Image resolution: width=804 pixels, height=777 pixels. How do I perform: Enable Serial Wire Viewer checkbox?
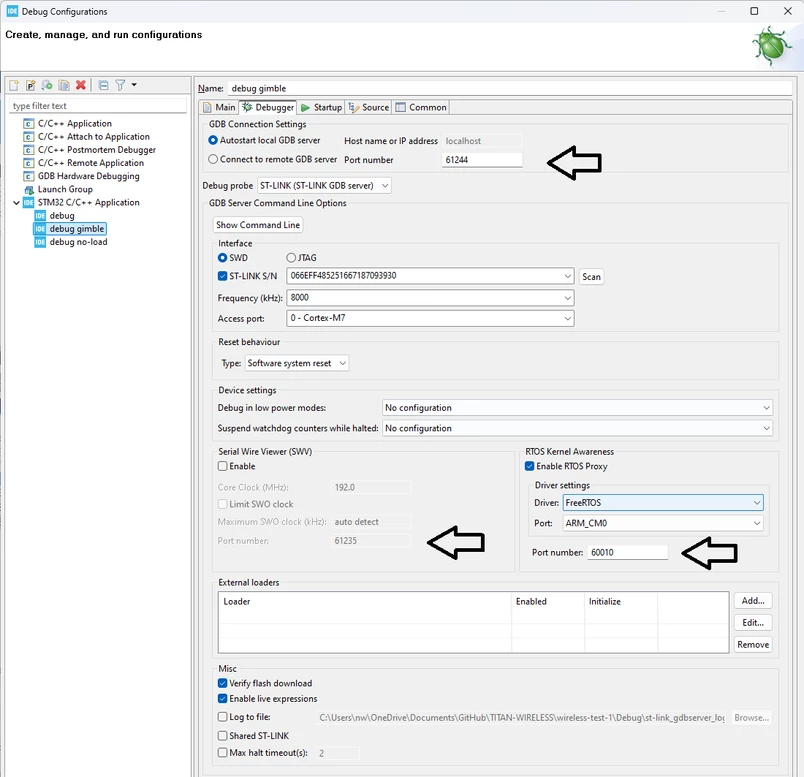tap(223, 466)
